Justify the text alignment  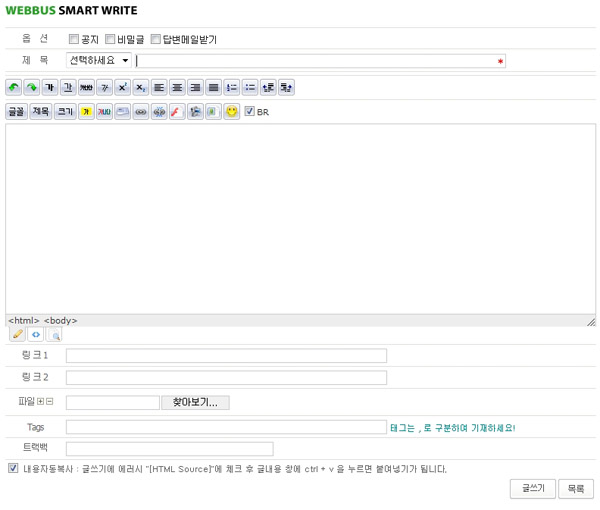(x=213, y=88)
